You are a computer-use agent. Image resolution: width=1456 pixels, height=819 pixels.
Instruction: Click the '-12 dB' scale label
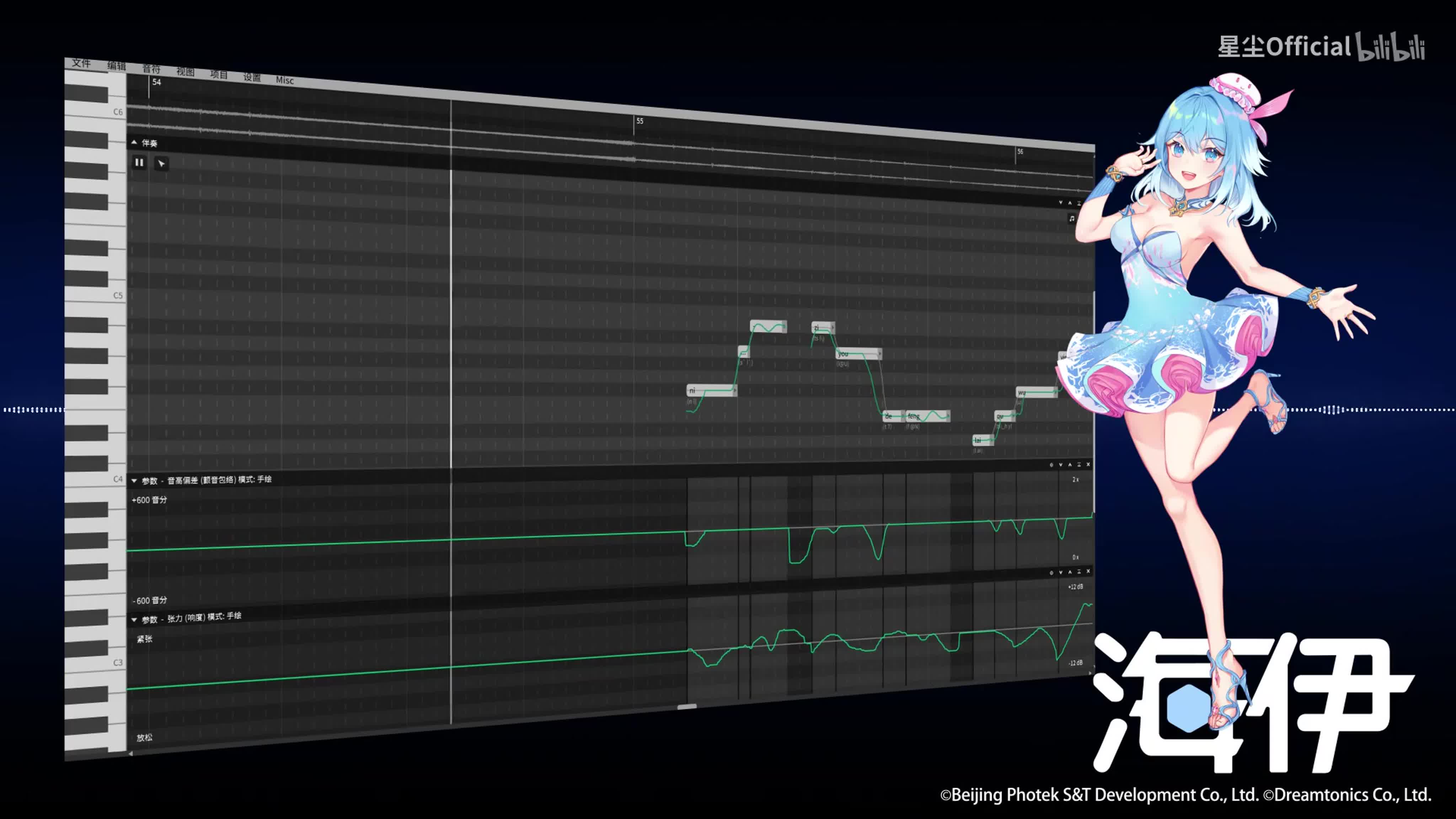pyautogui.click(x=1076, y=663)
